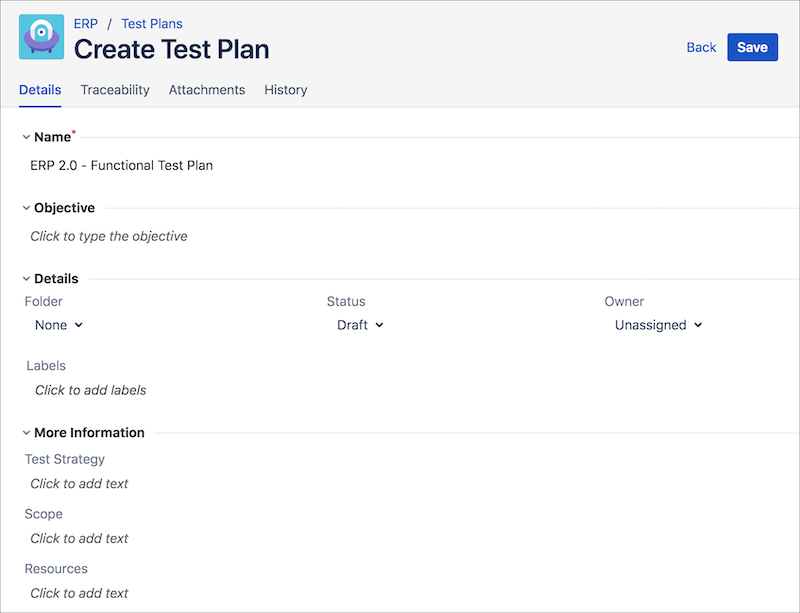Click to type the objective
The width and height of the screenshot is (800, 613).
coord(109,237)
